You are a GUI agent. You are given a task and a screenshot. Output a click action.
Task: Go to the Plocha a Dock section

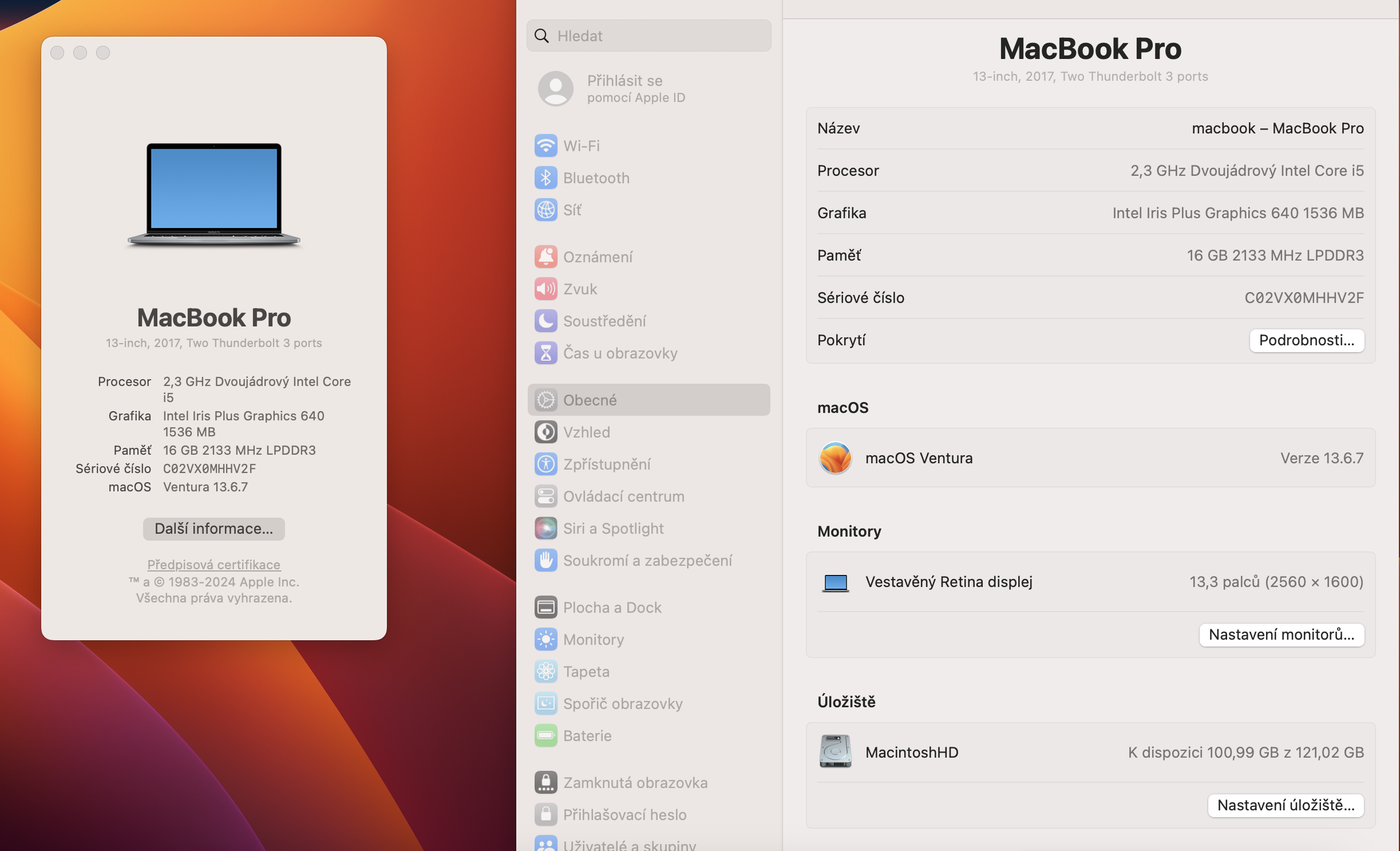(612, 607)
